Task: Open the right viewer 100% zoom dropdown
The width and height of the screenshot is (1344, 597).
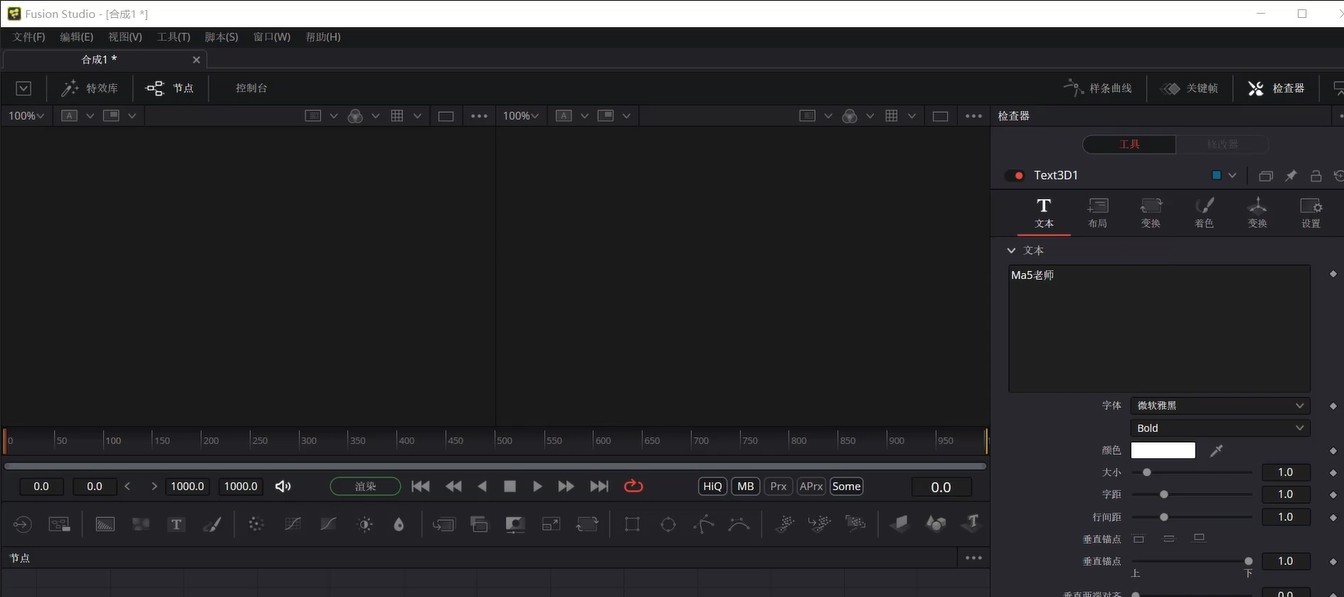Action: tap(523, 116)
